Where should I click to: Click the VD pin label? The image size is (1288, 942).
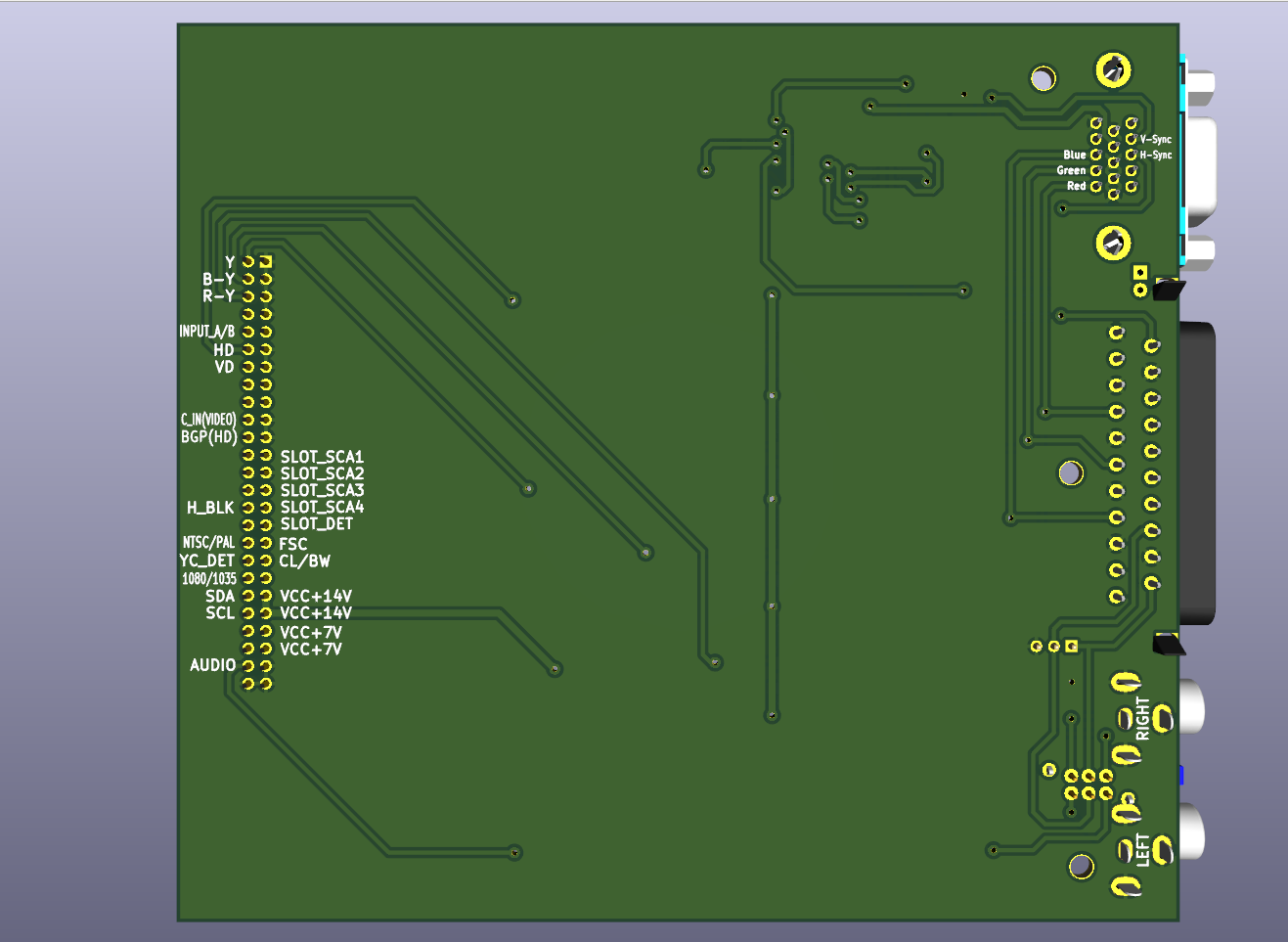pyautogui.click(x=224, y=367)
